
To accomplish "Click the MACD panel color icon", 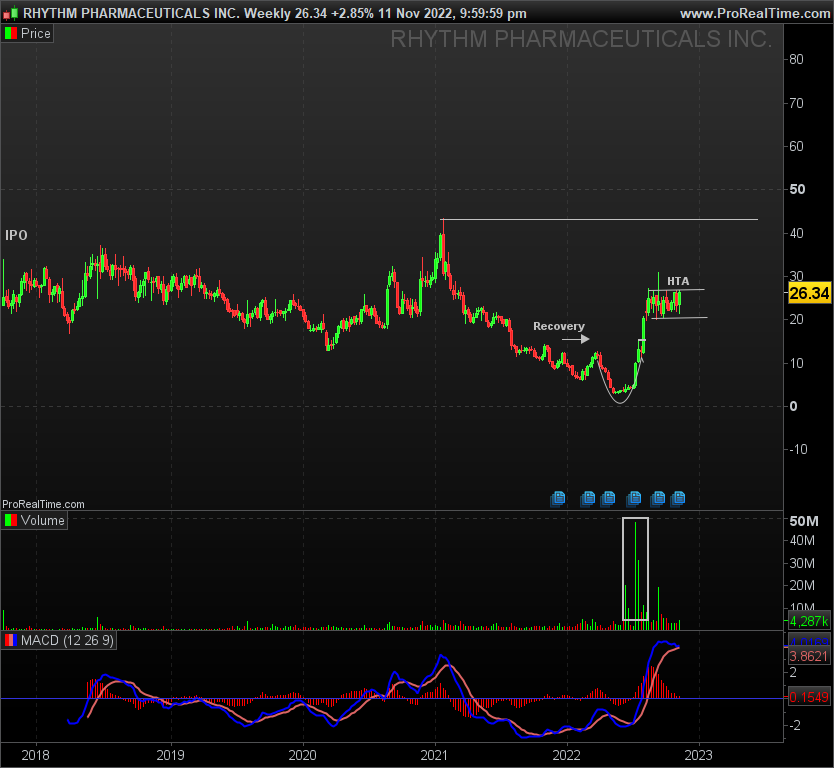I will pos(11,640).
